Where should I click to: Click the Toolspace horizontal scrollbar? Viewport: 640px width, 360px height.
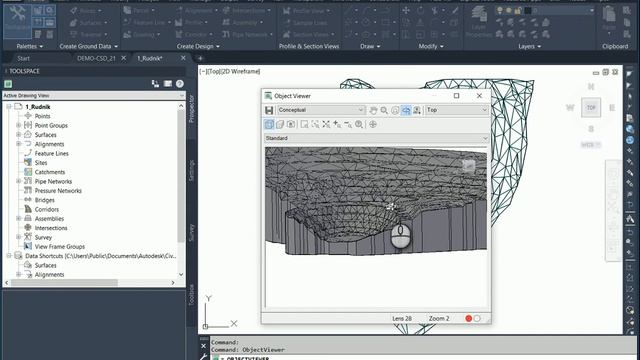(64, 282)
